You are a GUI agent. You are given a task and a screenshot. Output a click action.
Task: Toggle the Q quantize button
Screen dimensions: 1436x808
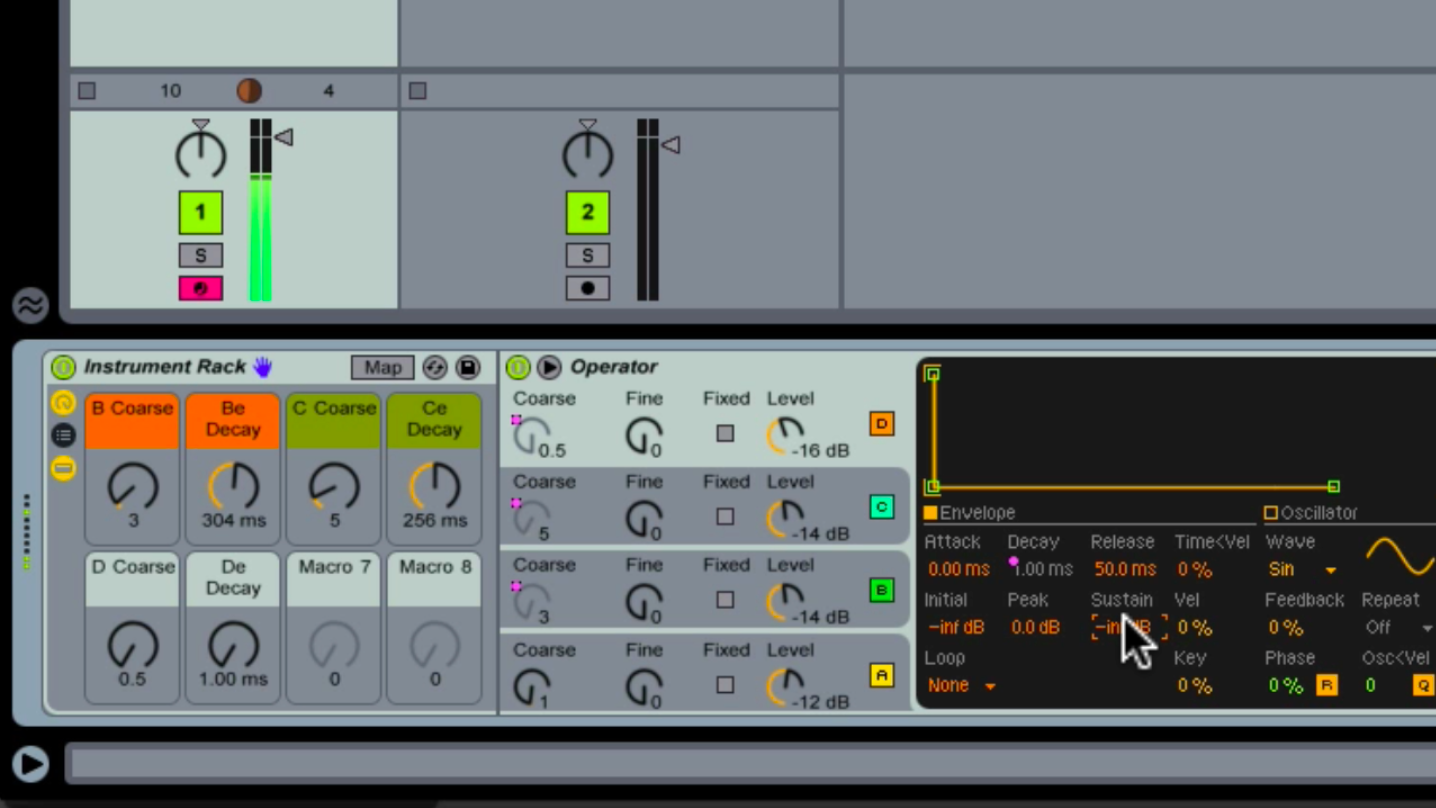click(x=1423, y=685)
